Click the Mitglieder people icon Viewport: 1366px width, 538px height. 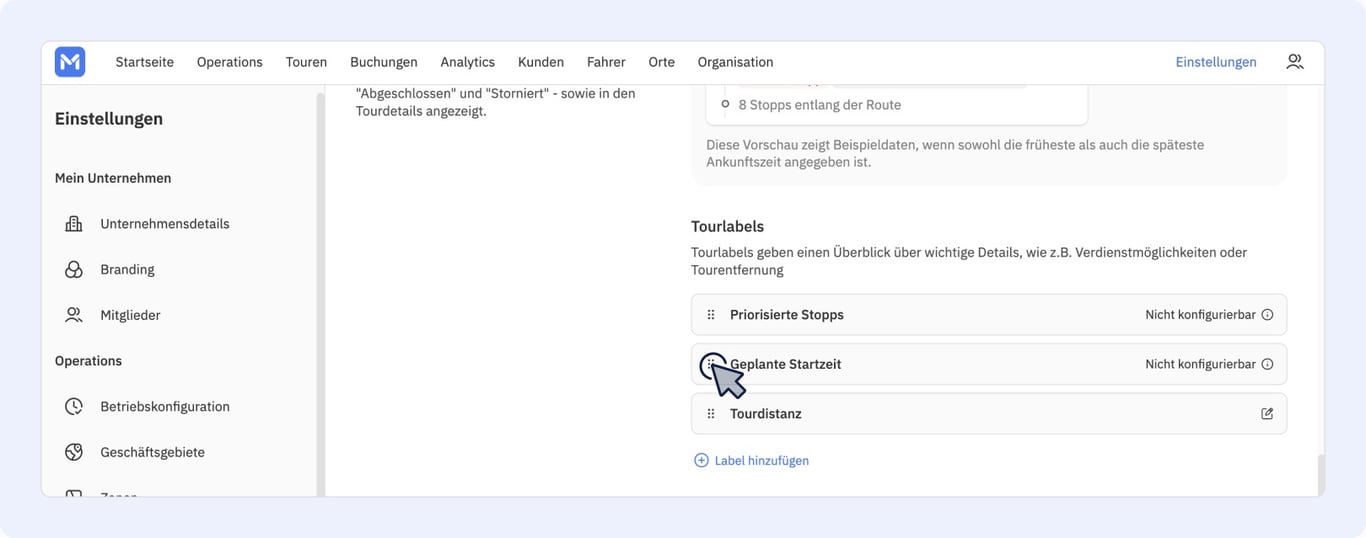74,315
